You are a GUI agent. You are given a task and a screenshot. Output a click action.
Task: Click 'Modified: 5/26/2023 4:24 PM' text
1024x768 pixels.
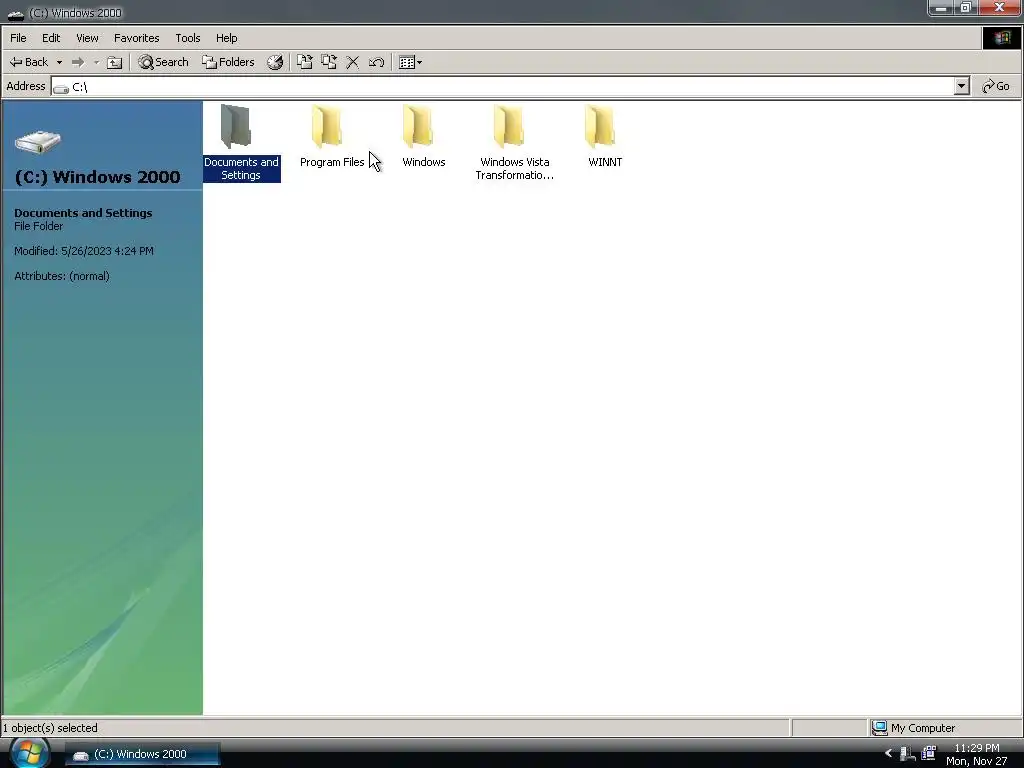click(84, 251)
